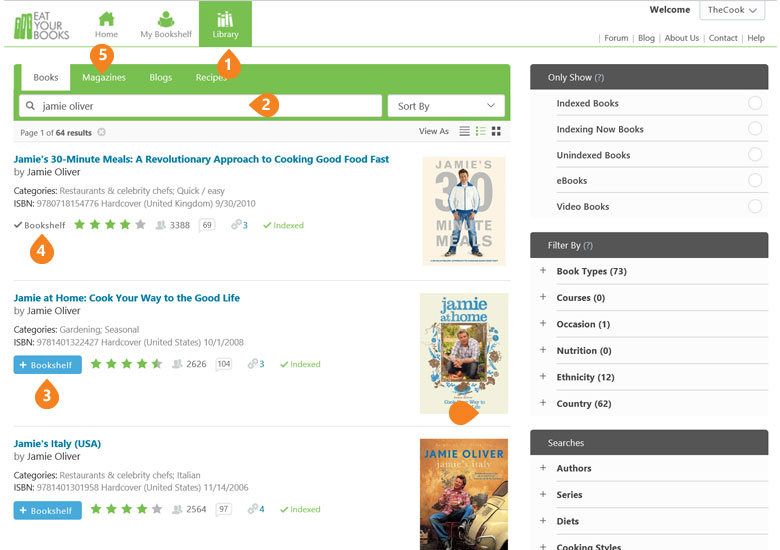Open the 97 notes bubble for Jamie's Italy

[x=224, y=509]
